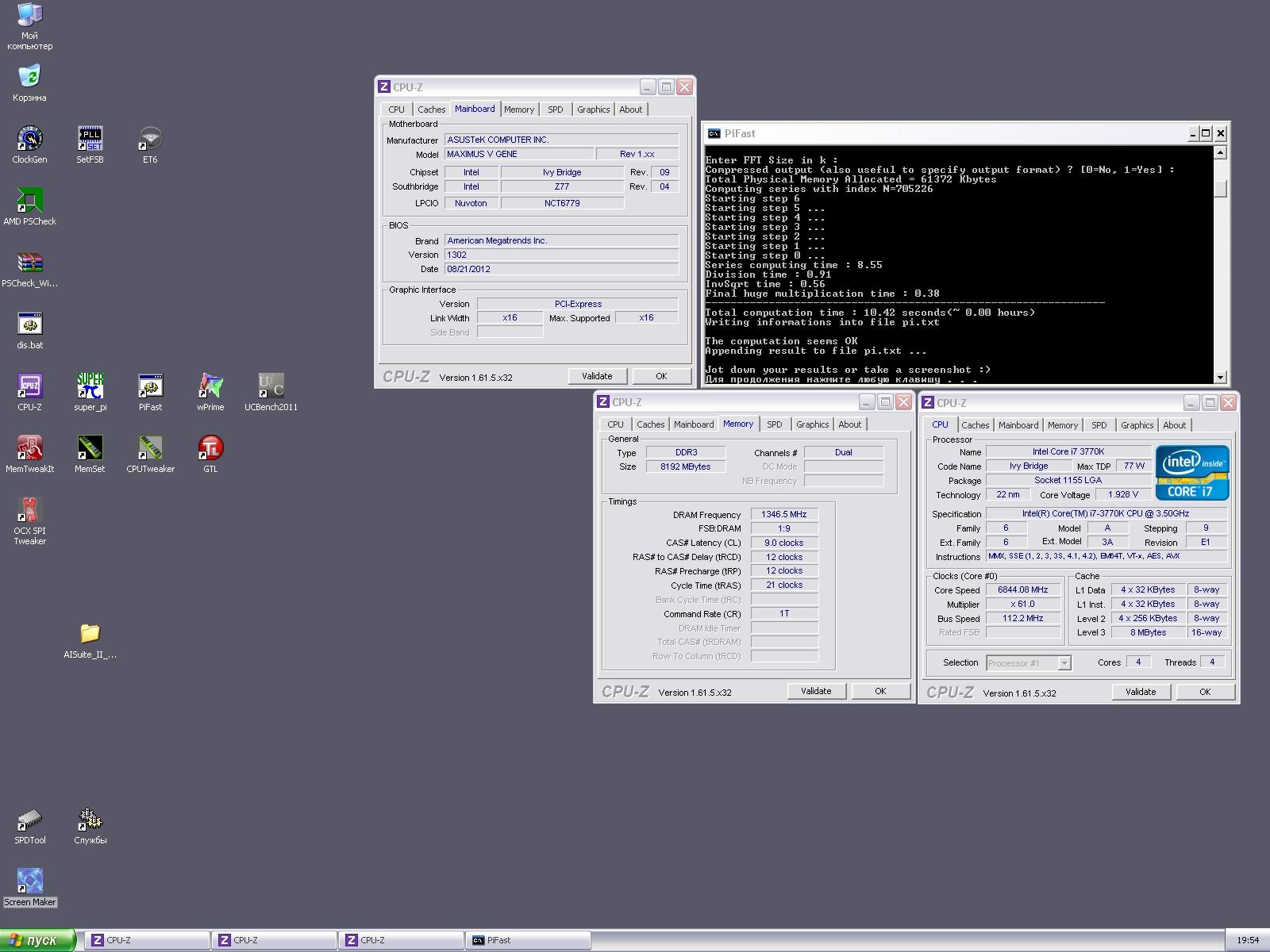1270x952 pixels.
Task: Click the Multiplier value x 61.0
Action: point(1023,604)
